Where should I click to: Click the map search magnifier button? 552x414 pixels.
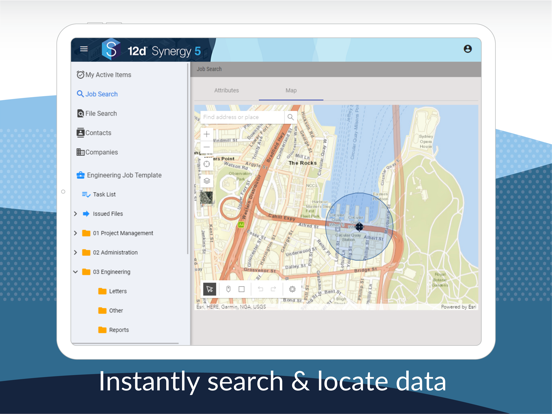290,117
